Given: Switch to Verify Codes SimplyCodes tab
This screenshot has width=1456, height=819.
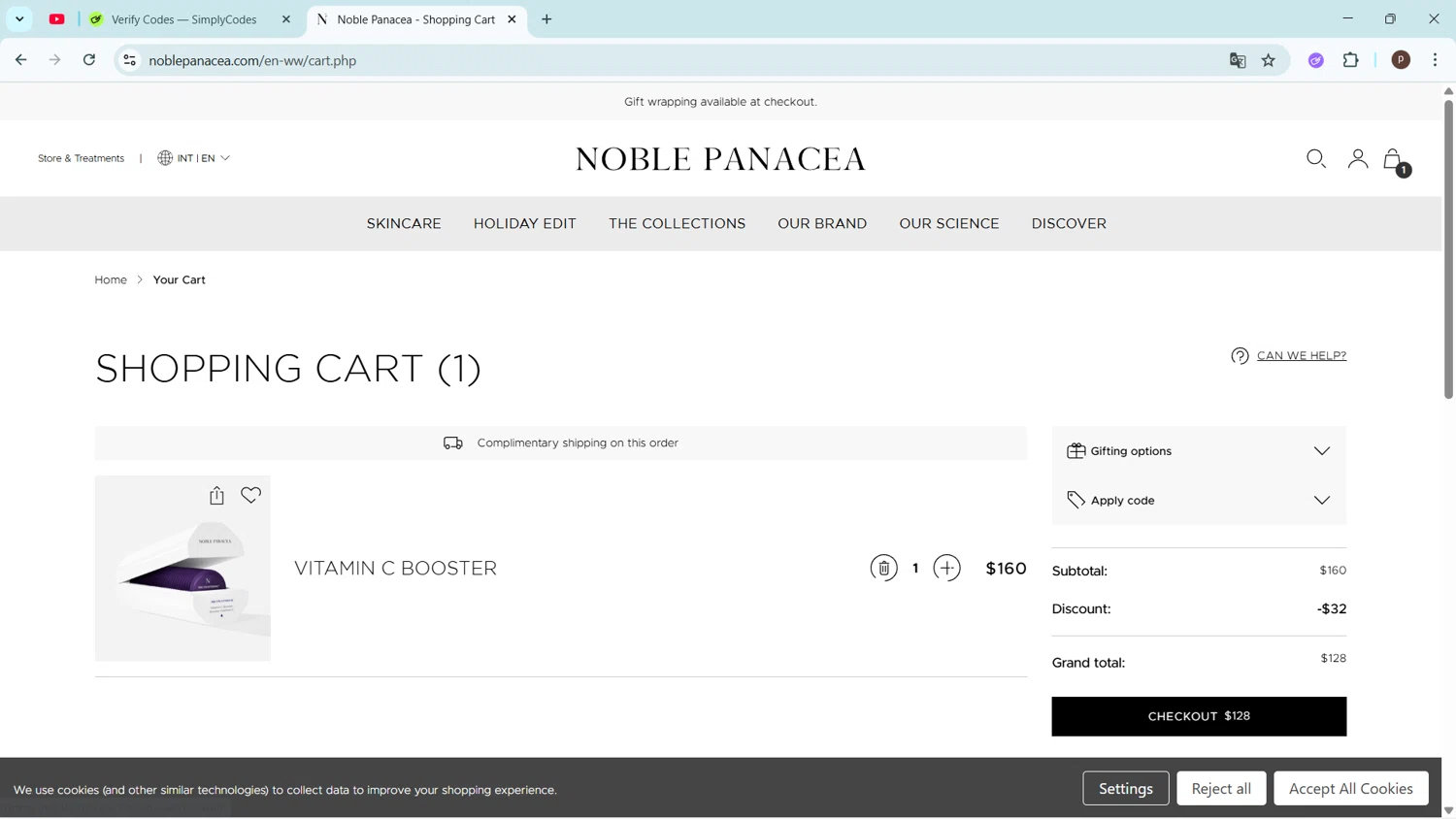Looking at the screenshot, I should pyautogui.click(x=184, y=19).
